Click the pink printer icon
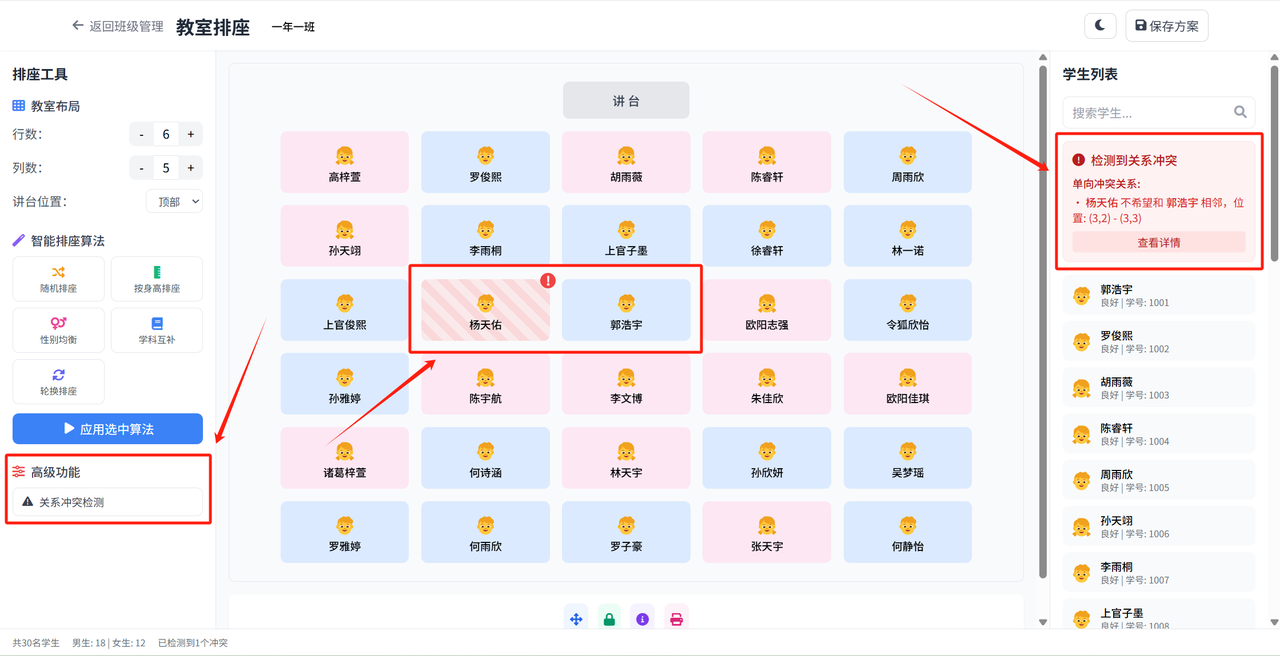The image size is (1280, 656). tap(676, 619)
